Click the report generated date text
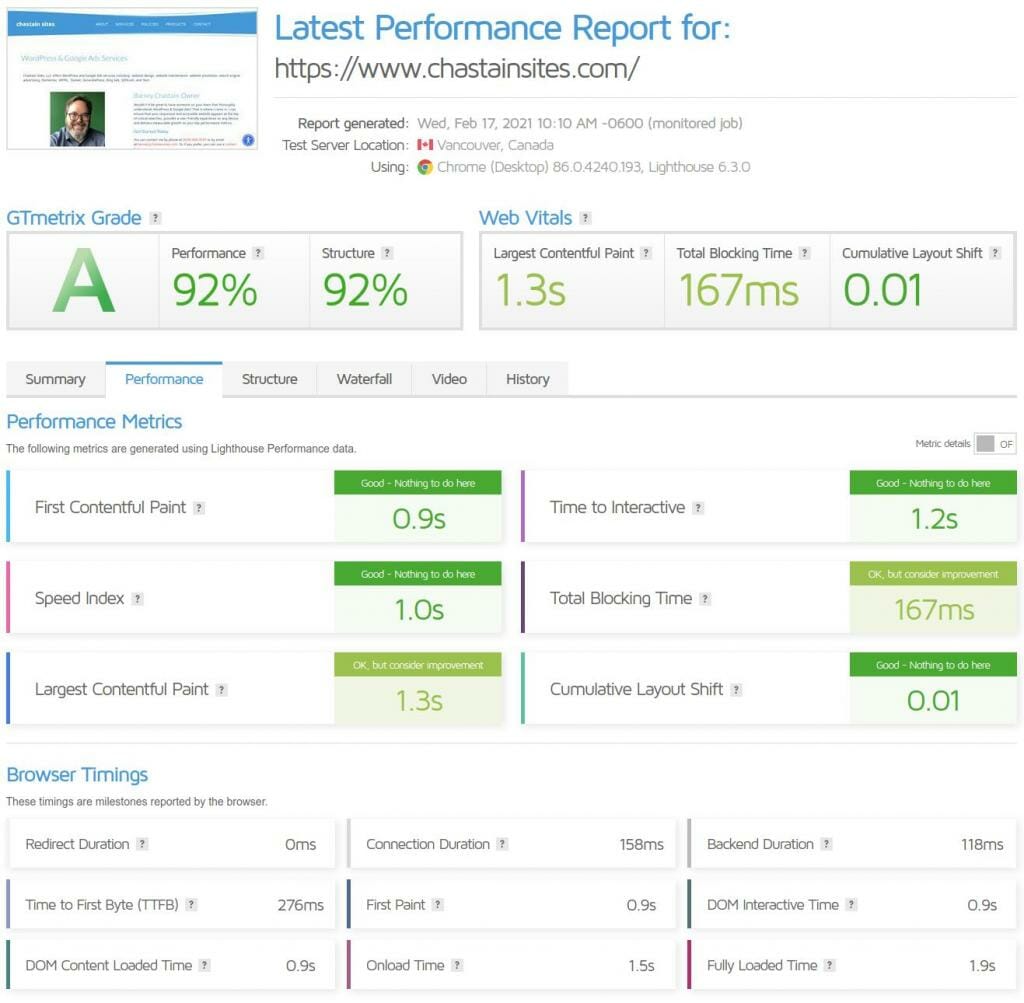This screenshot has height=1003, width=1024. [579, 123]
